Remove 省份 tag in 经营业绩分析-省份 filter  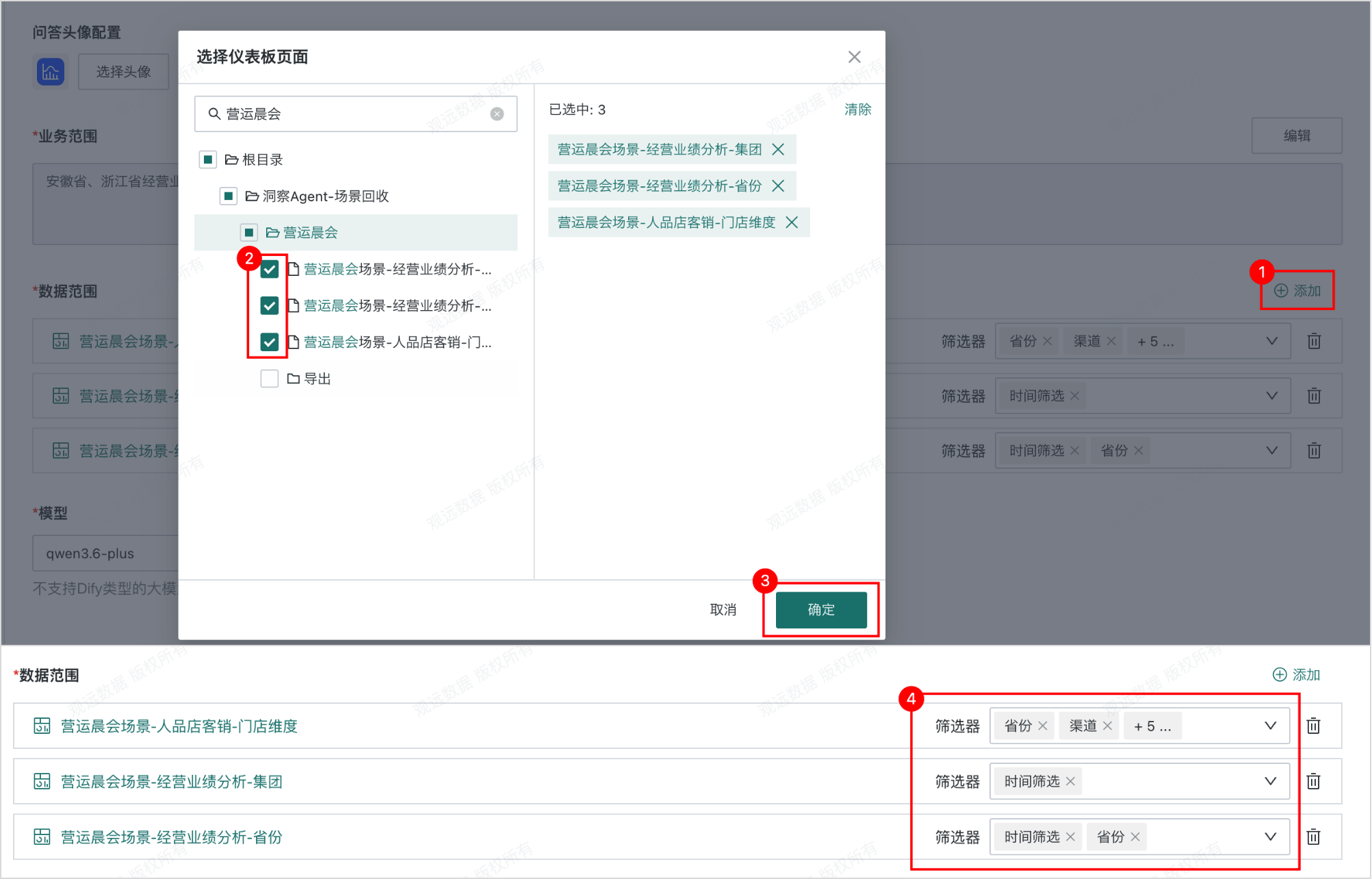(1135, 837)
